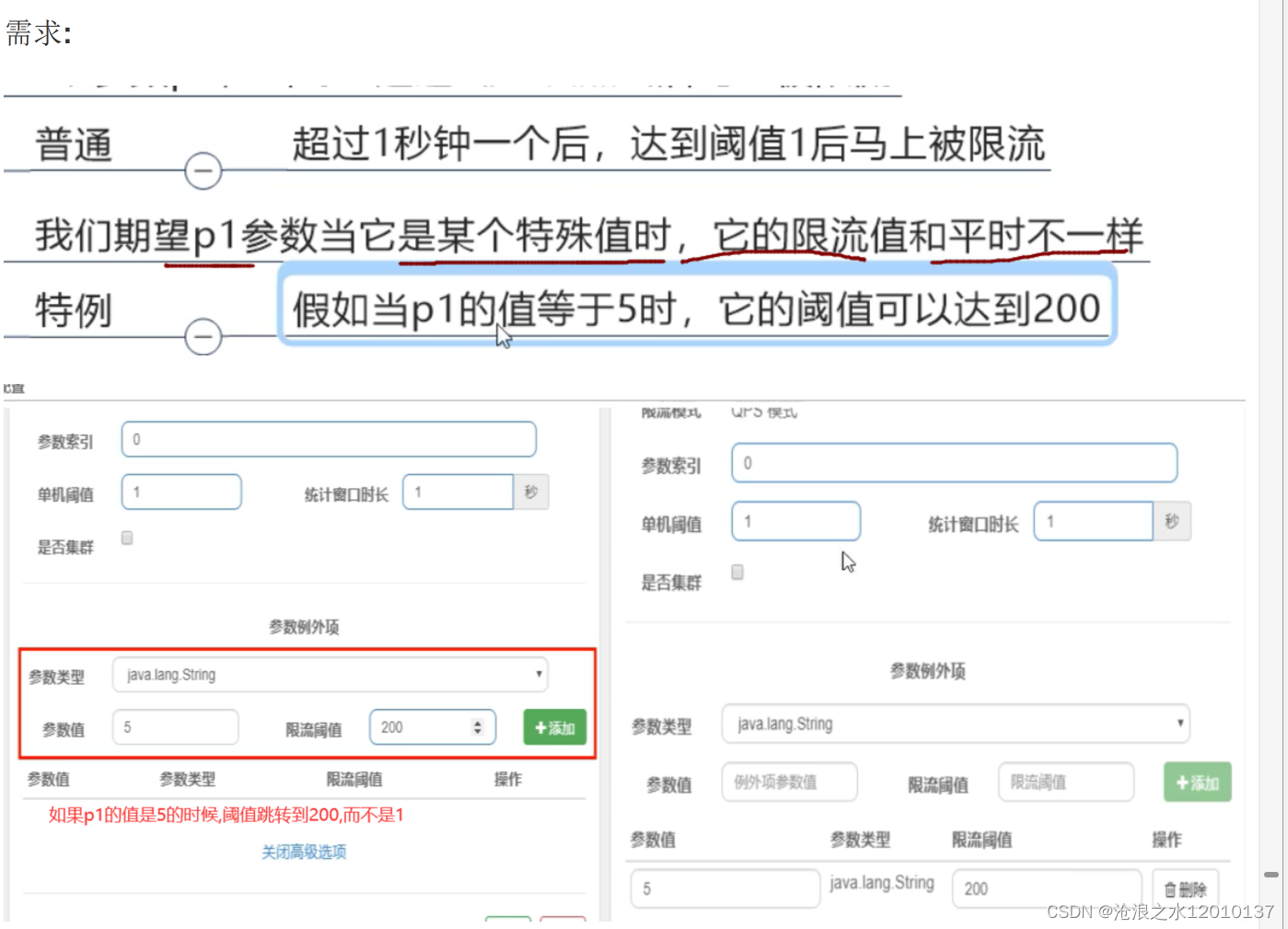Click the 删除 button with trash icon
Viewport: 1288px width, 929px height.
click(1186, 888)
